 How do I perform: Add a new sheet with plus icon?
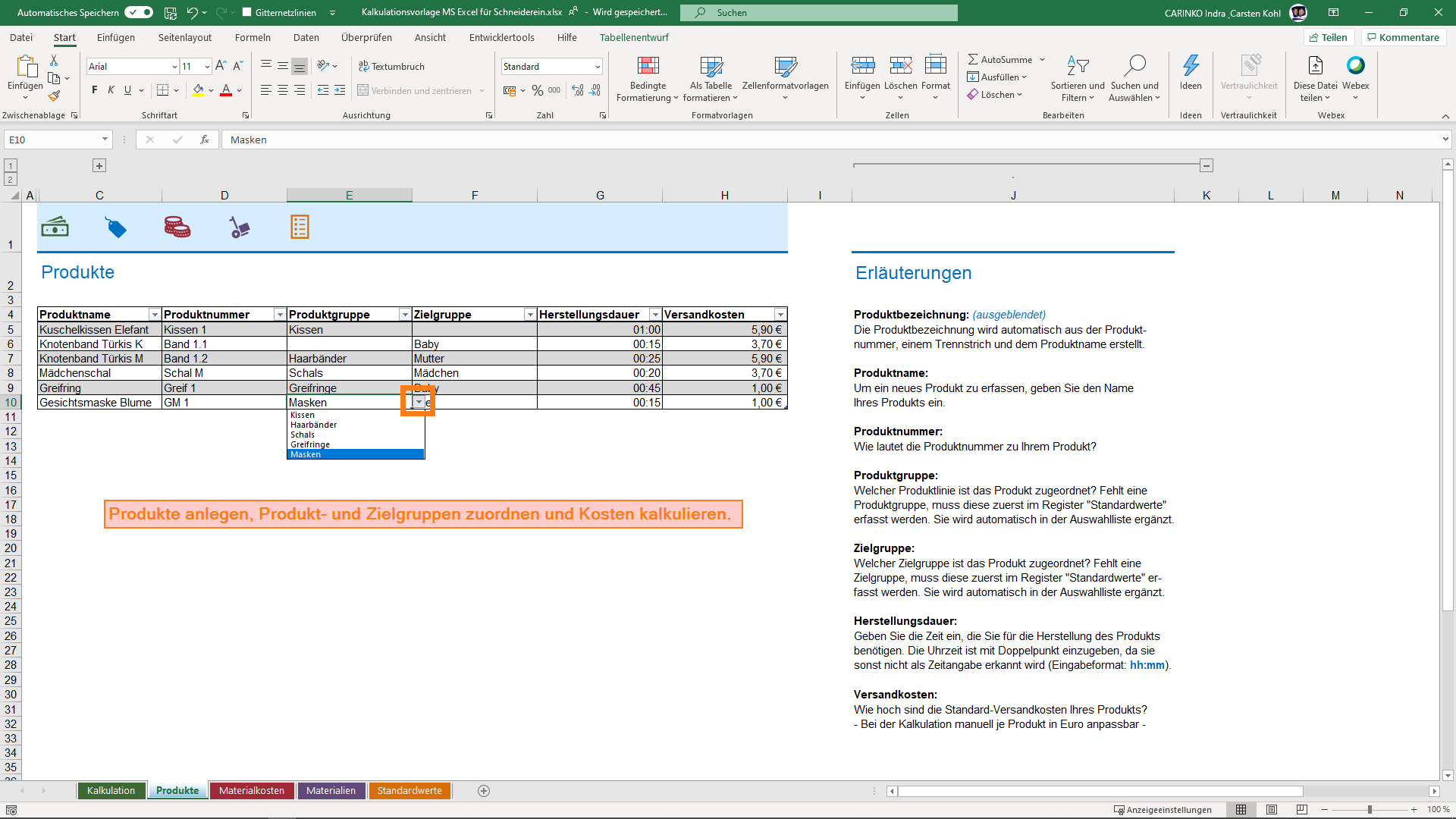click(484, 791)
